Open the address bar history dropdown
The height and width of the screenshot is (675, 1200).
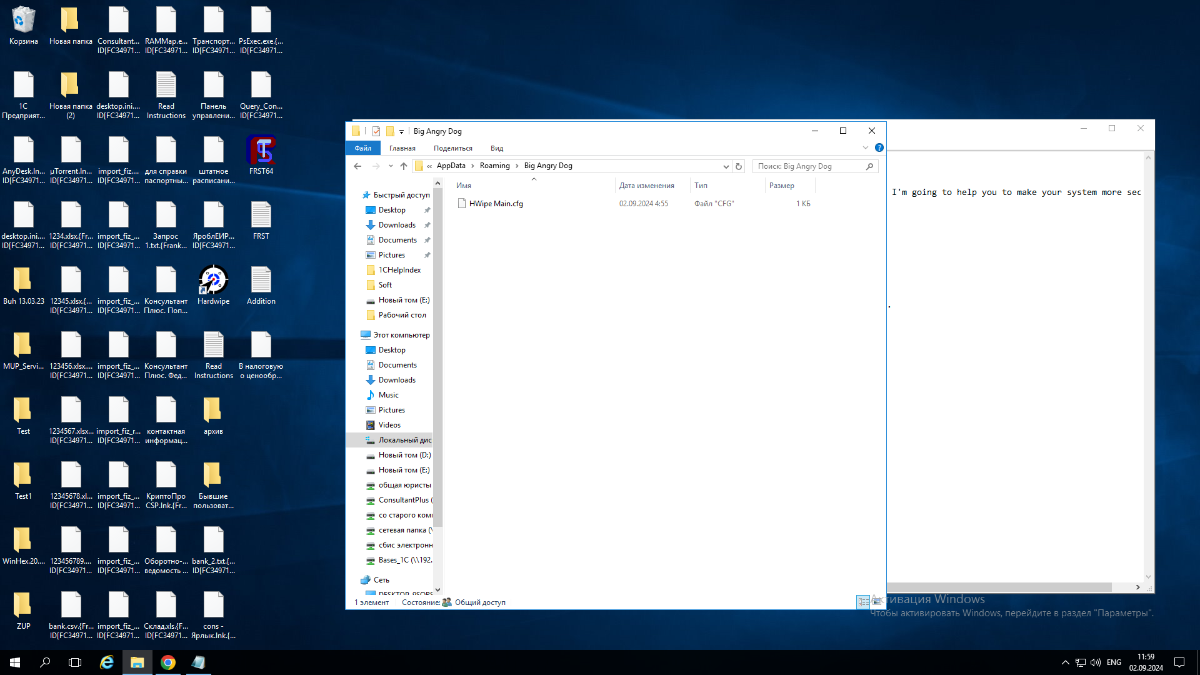pos(728,166)
